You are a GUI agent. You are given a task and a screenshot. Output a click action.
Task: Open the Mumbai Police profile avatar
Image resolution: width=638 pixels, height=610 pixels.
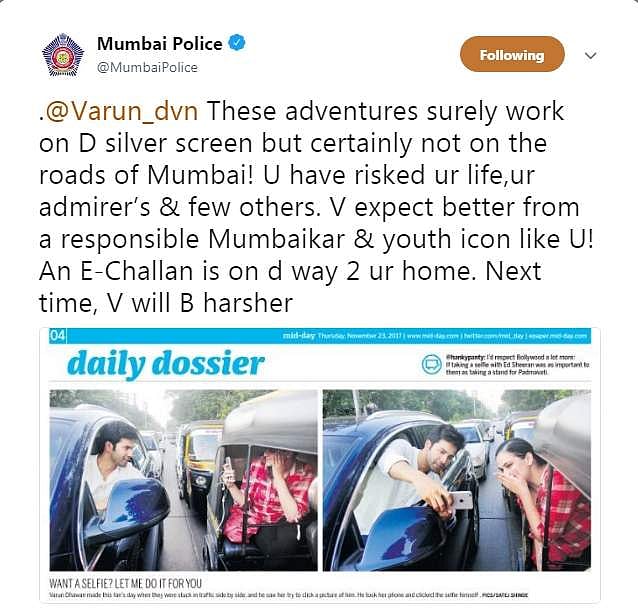(x=62, y=55)
